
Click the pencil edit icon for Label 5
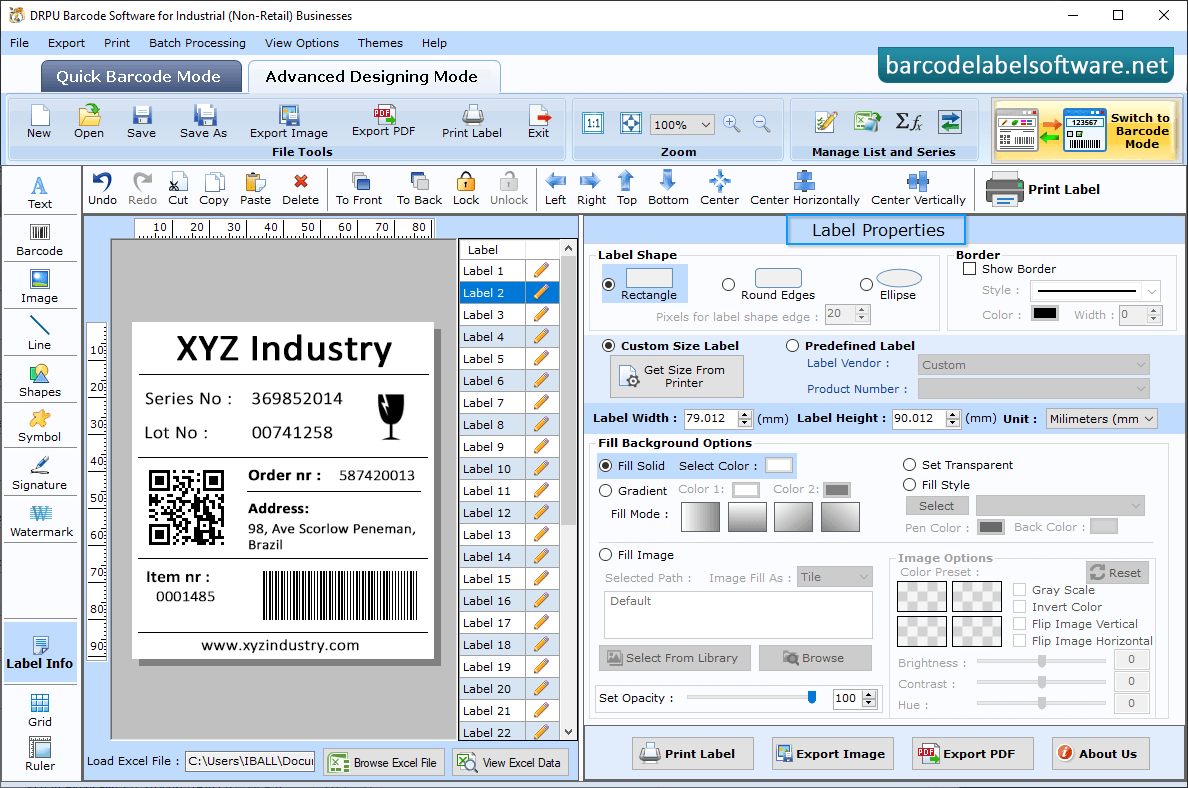coord(541,358)
